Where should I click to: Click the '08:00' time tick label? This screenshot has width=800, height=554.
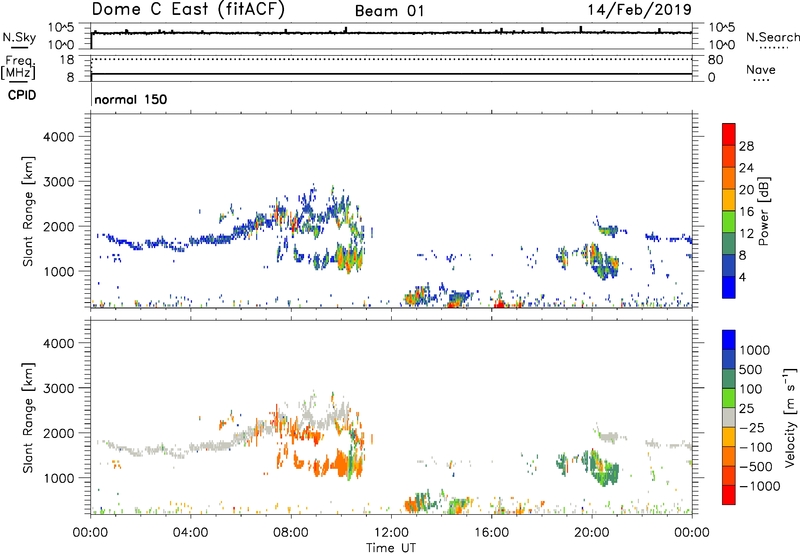pos(291,533)
